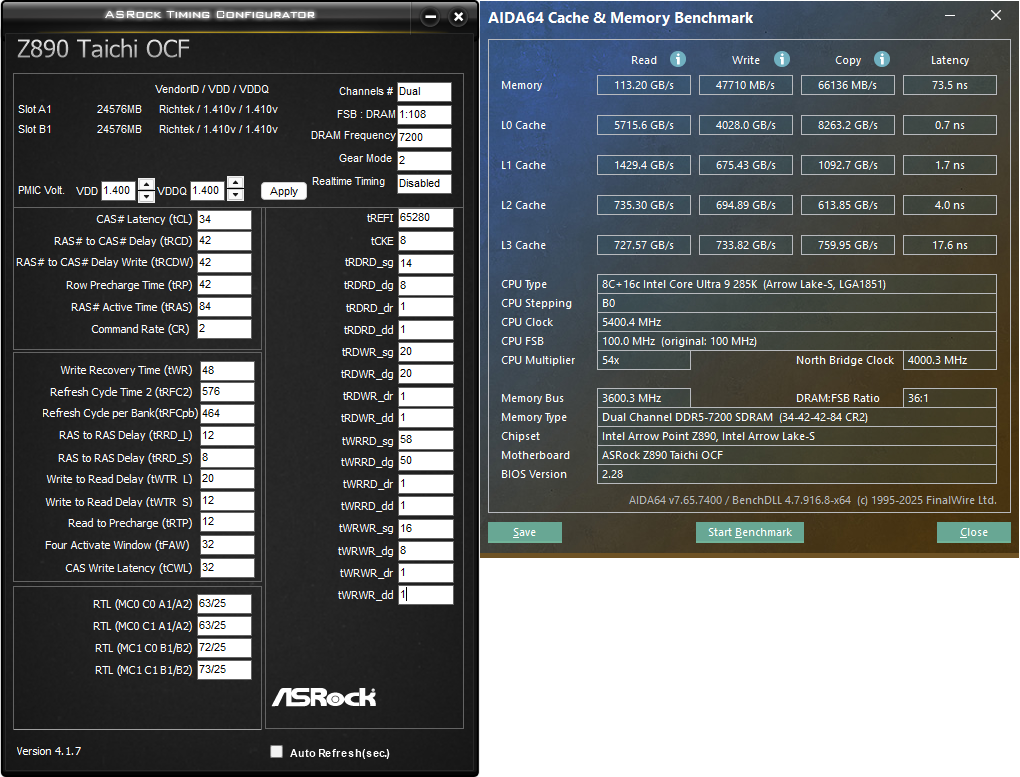The image size is (1020, 777).
Task: Click the DRAM Frequency field
Action: tap(424, 137)
